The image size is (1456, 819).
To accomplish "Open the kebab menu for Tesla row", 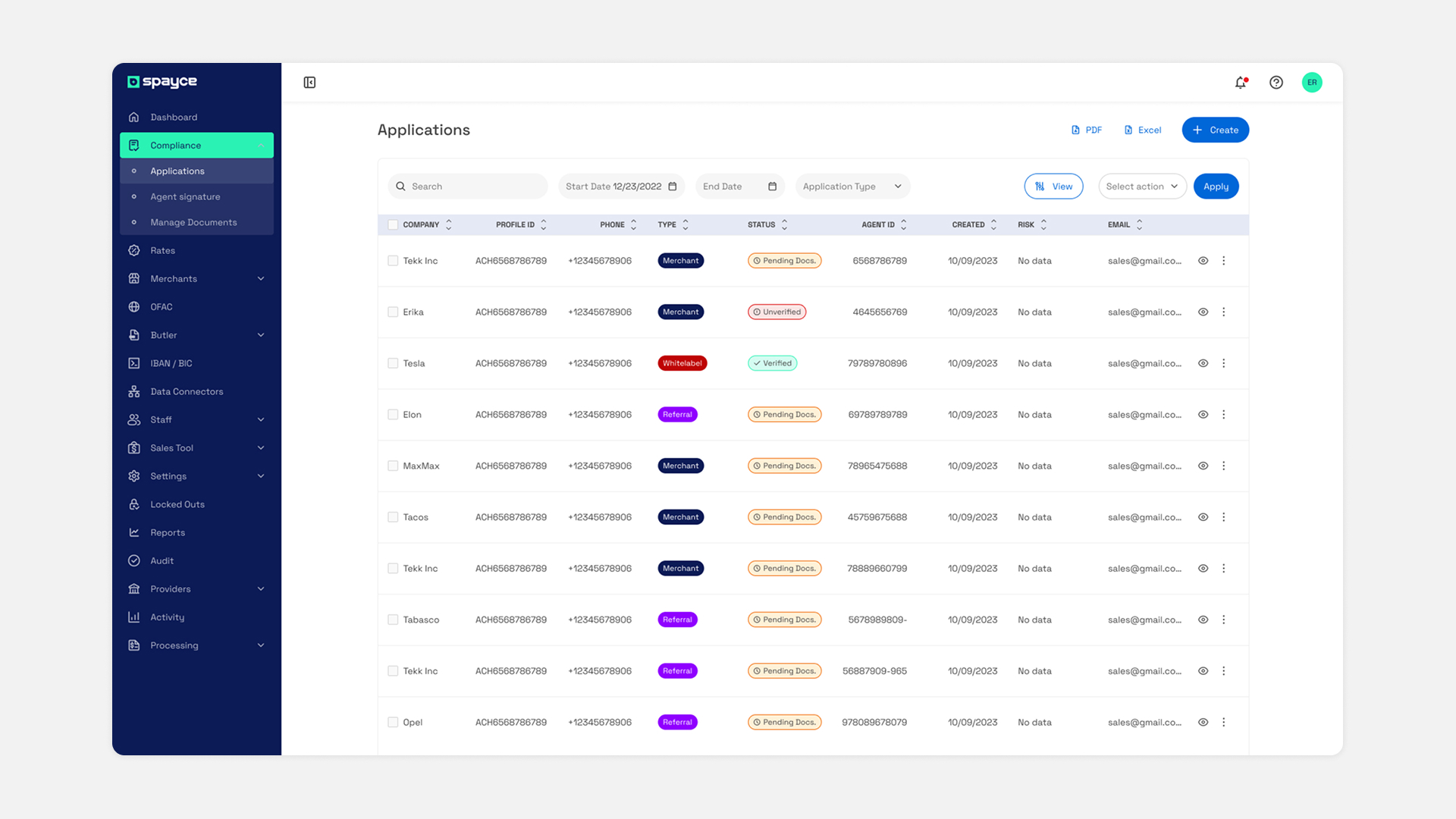I will coord(1223,363).
